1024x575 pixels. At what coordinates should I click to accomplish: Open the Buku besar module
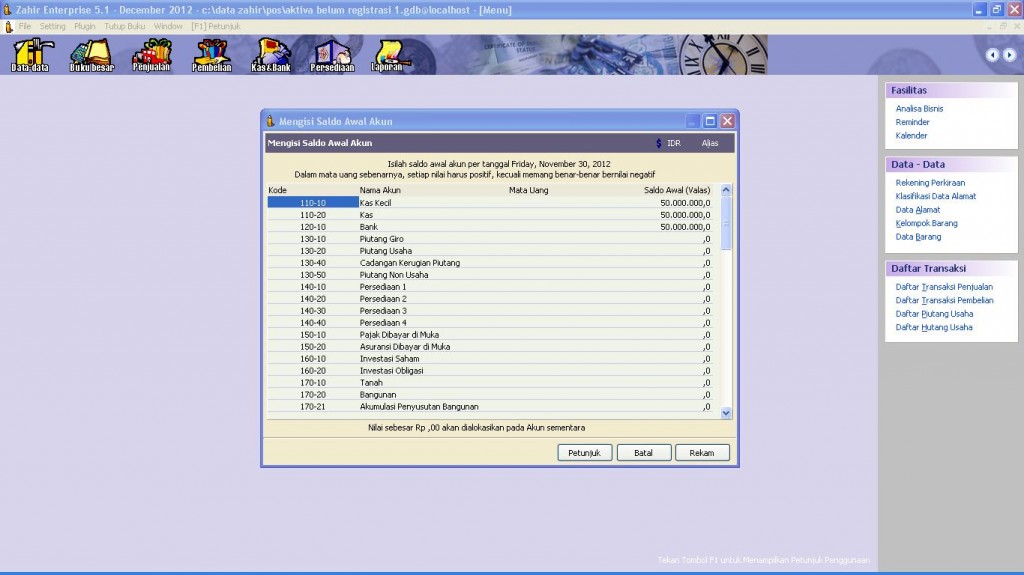pos(91,54)
